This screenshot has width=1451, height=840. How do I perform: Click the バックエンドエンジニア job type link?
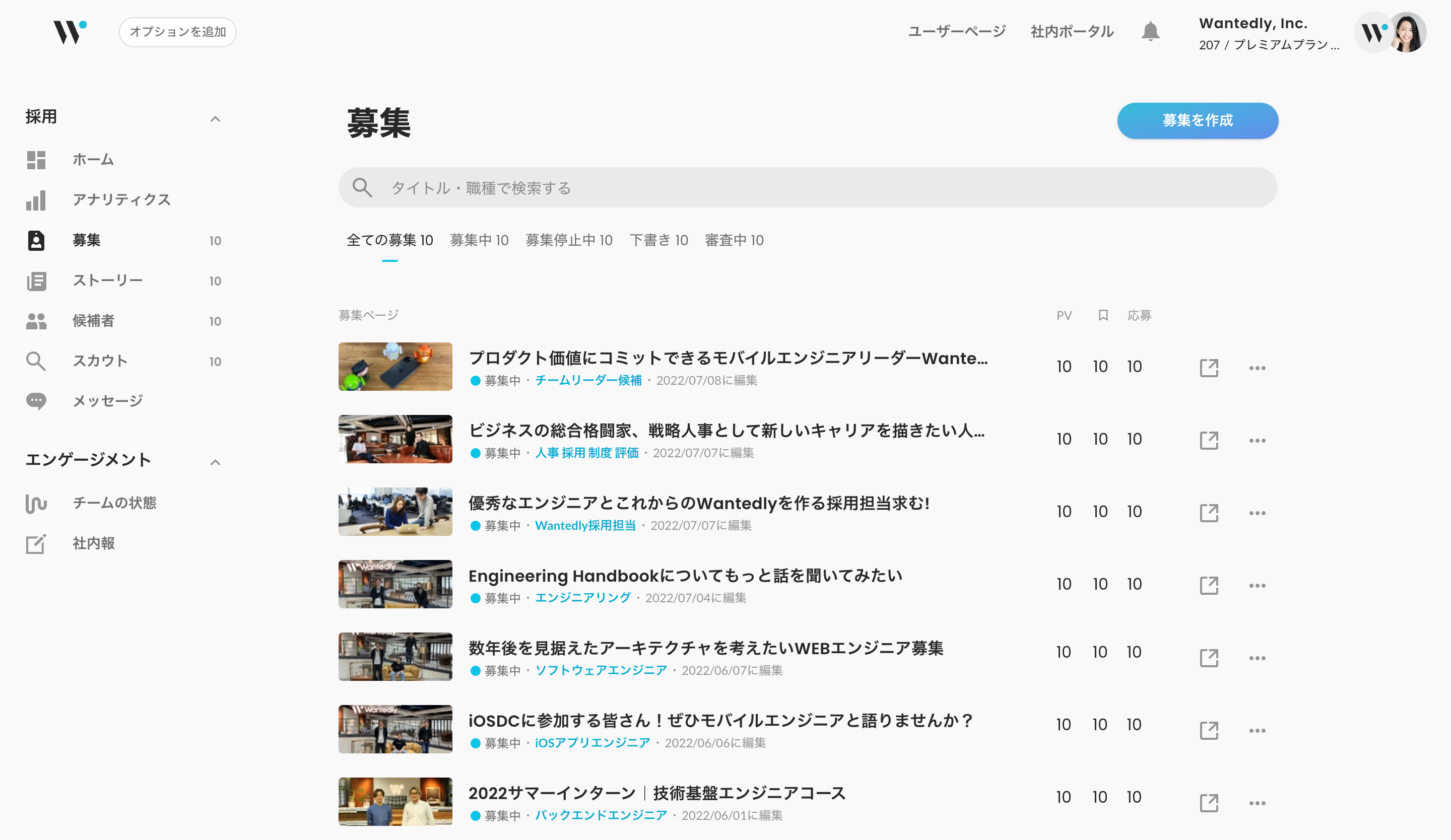pyautogui.click(x=601, y=815)
